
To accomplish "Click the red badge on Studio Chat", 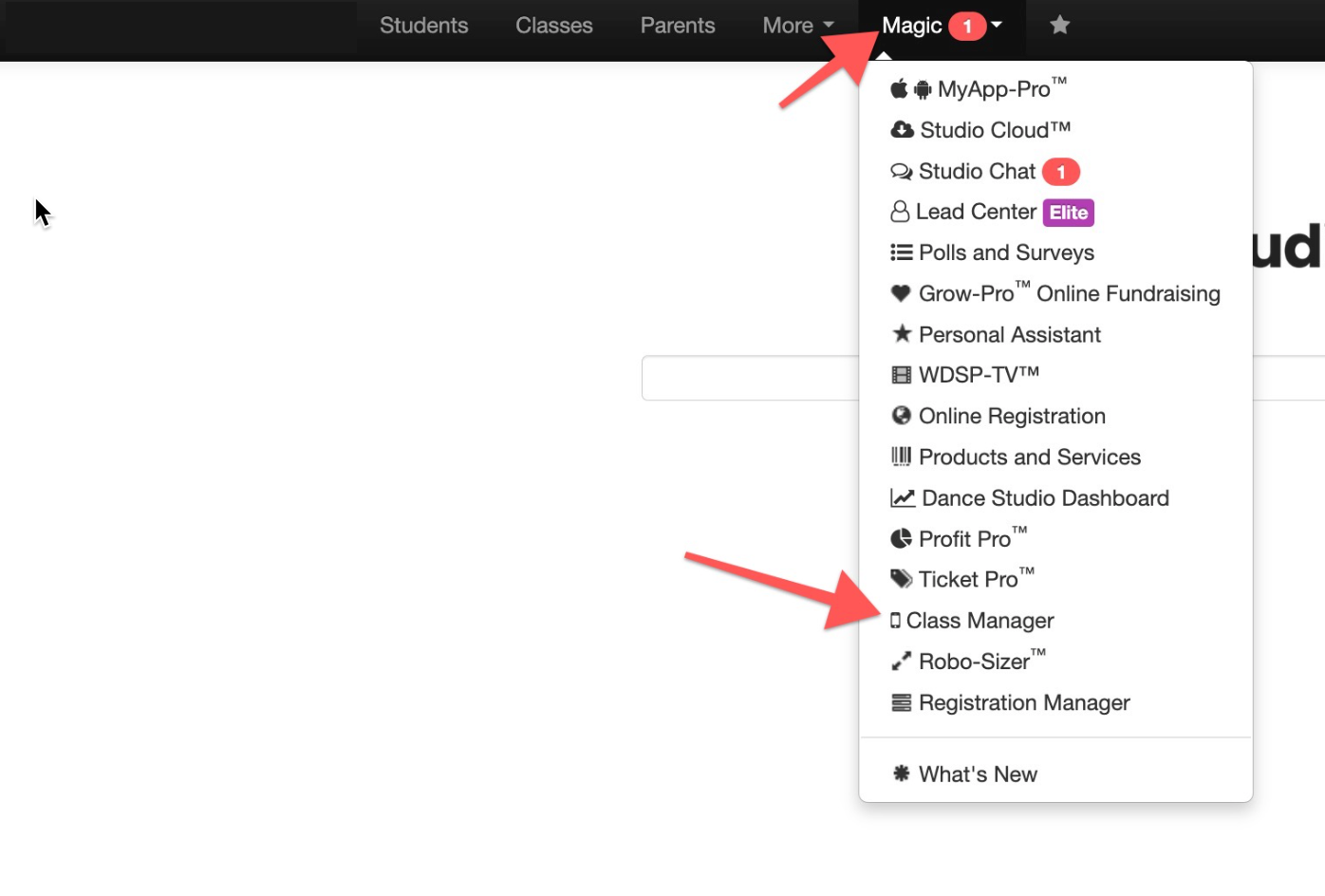I will tap(1061, 172).
